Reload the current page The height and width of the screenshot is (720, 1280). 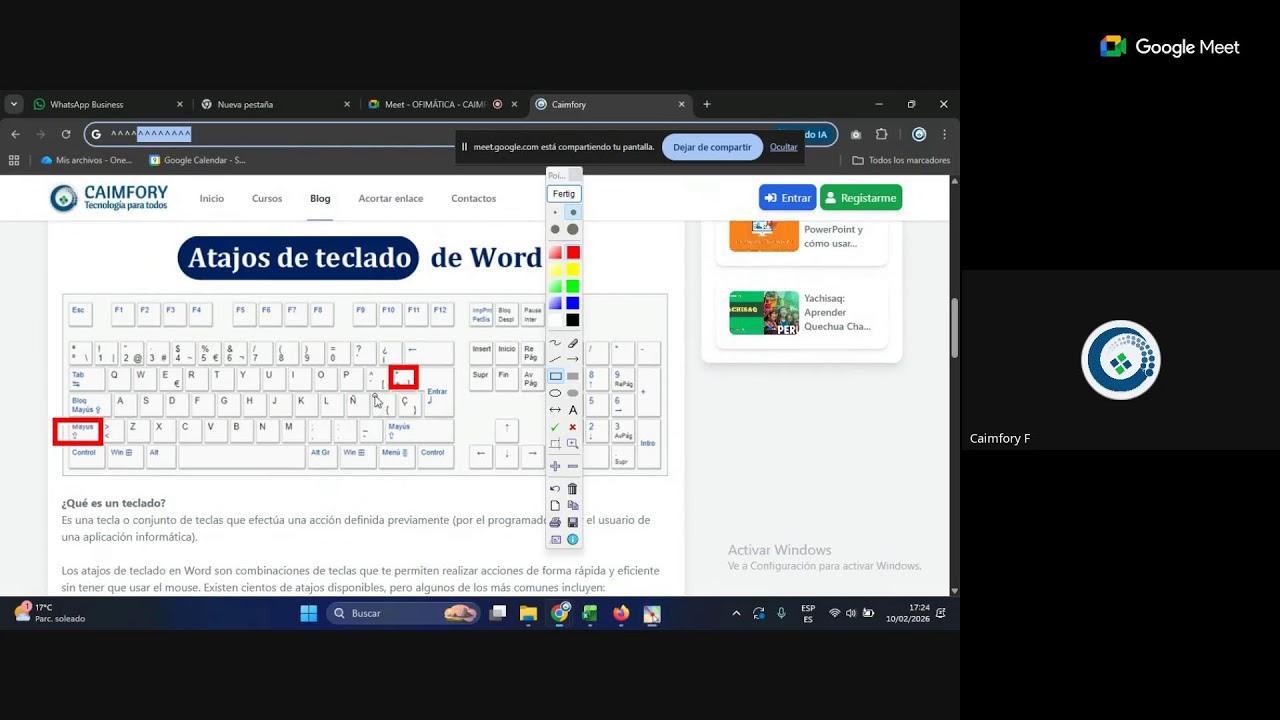click(x=66, y=134)
